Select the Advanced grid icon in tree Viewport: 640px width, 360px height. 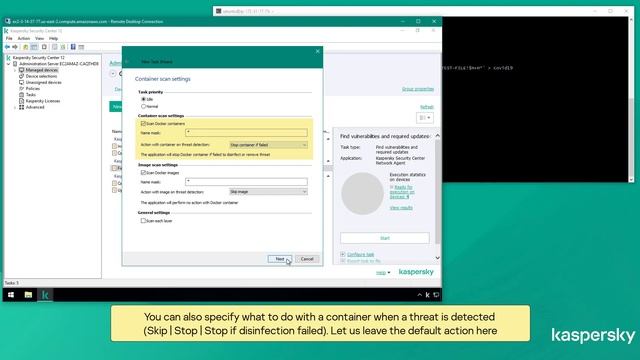coord(22,107)
